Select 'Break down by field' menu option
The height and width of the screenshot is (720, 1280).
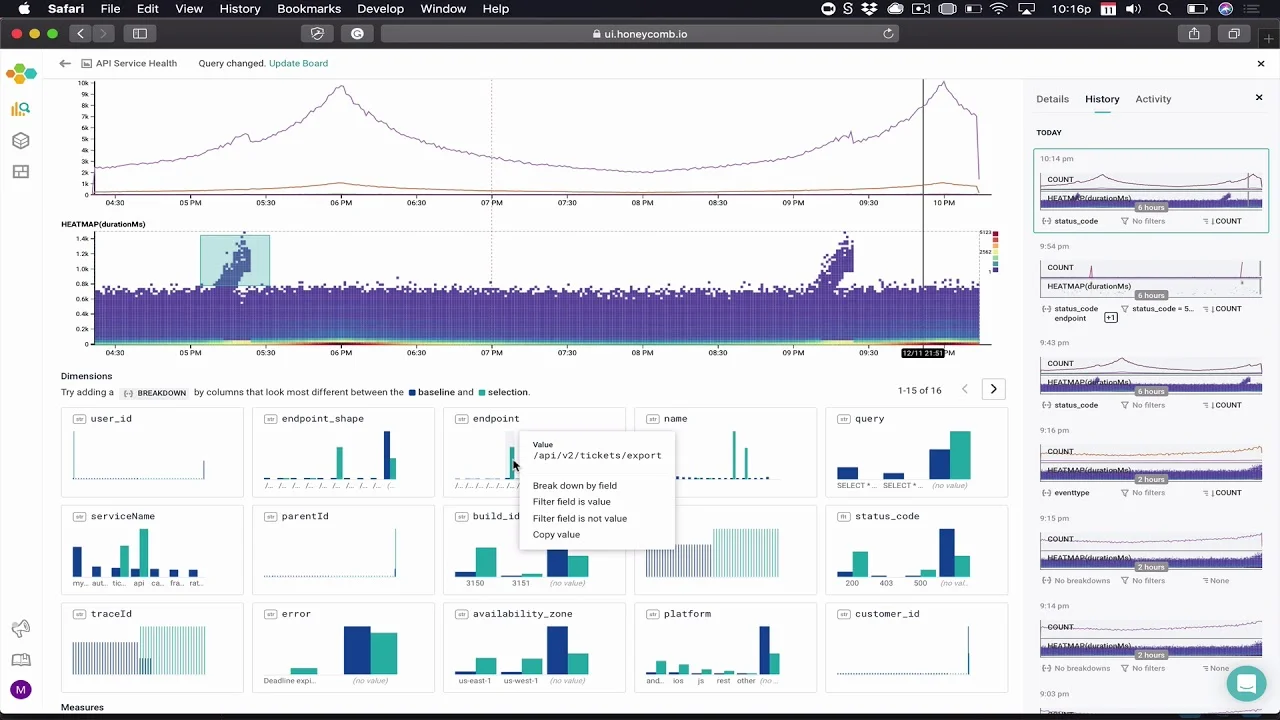pos(574,486)
